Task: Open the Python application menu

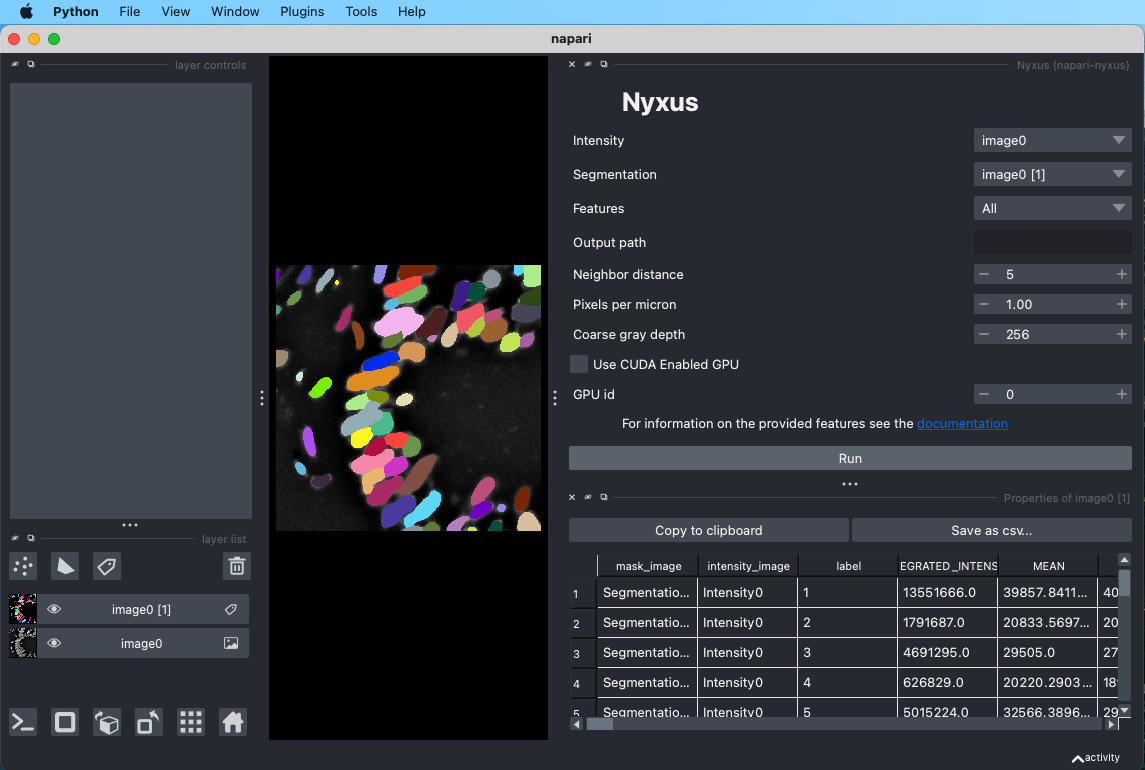Action: [75, 12]
